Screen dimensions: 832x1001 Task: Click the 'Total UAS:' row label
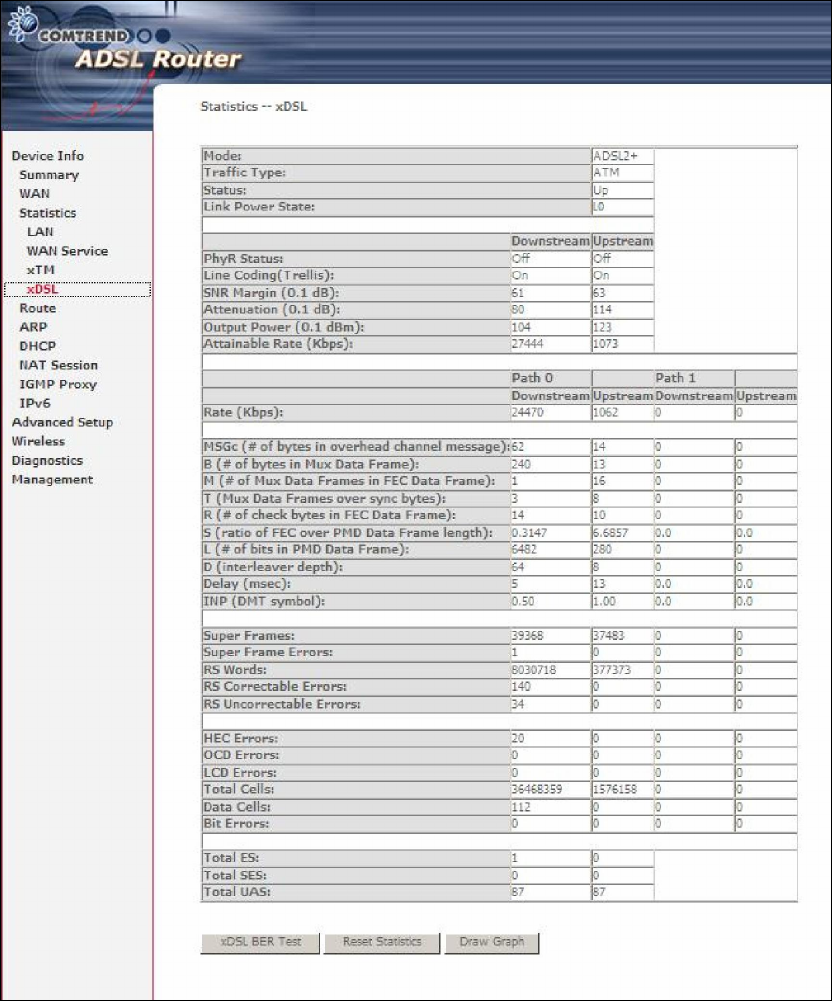pos(237,892)
